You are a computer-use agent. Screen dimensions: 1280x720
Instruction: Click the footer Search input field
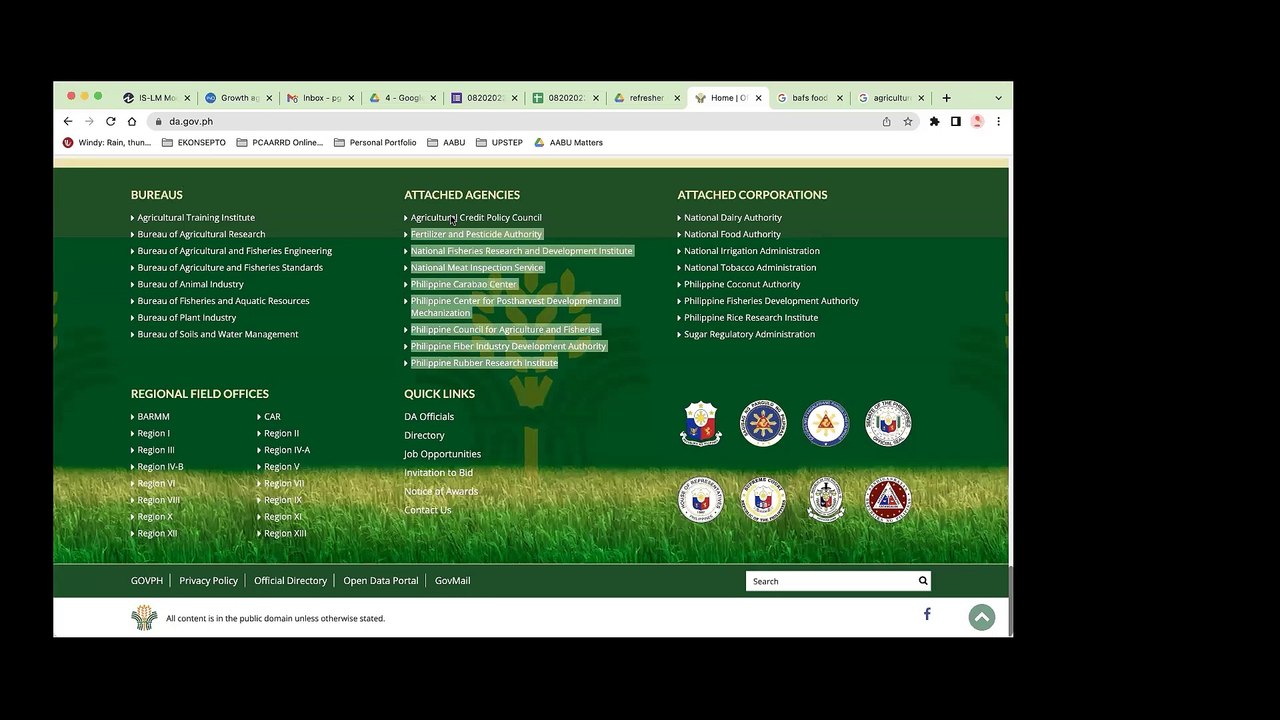tap(830, 581)
